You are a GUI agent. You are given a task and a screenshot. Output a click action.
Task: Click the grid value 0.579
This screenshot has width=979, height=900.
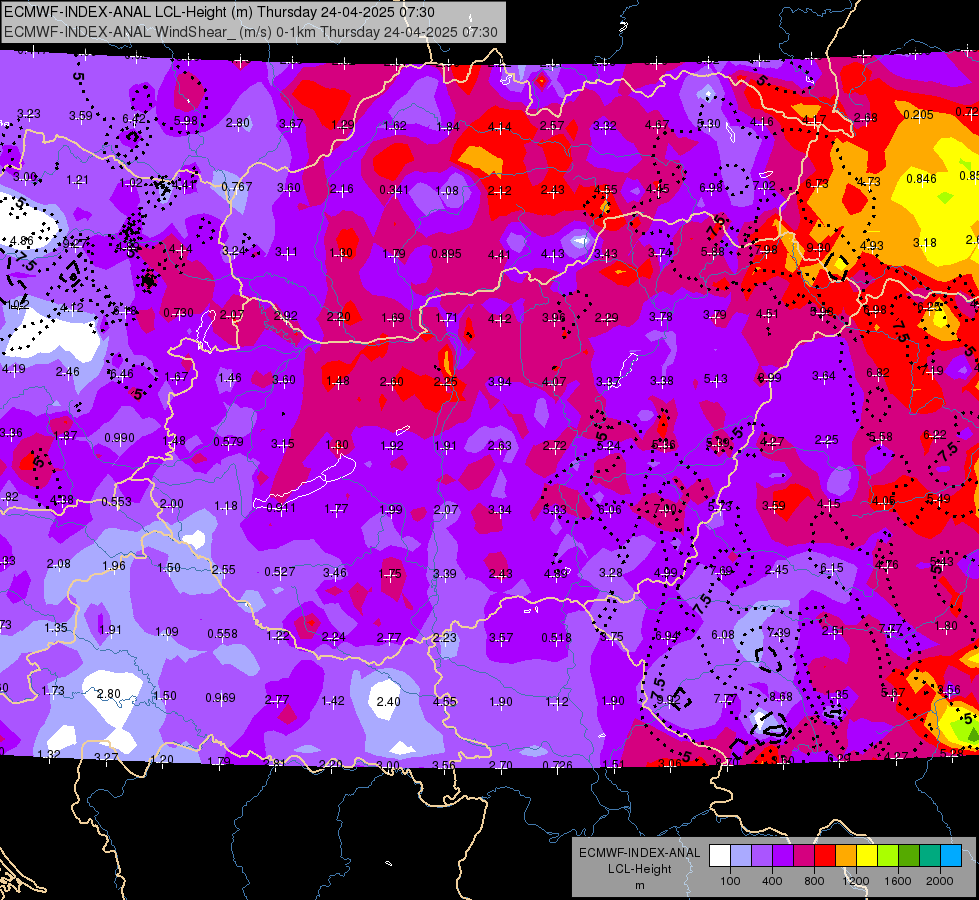coord(229,442)
